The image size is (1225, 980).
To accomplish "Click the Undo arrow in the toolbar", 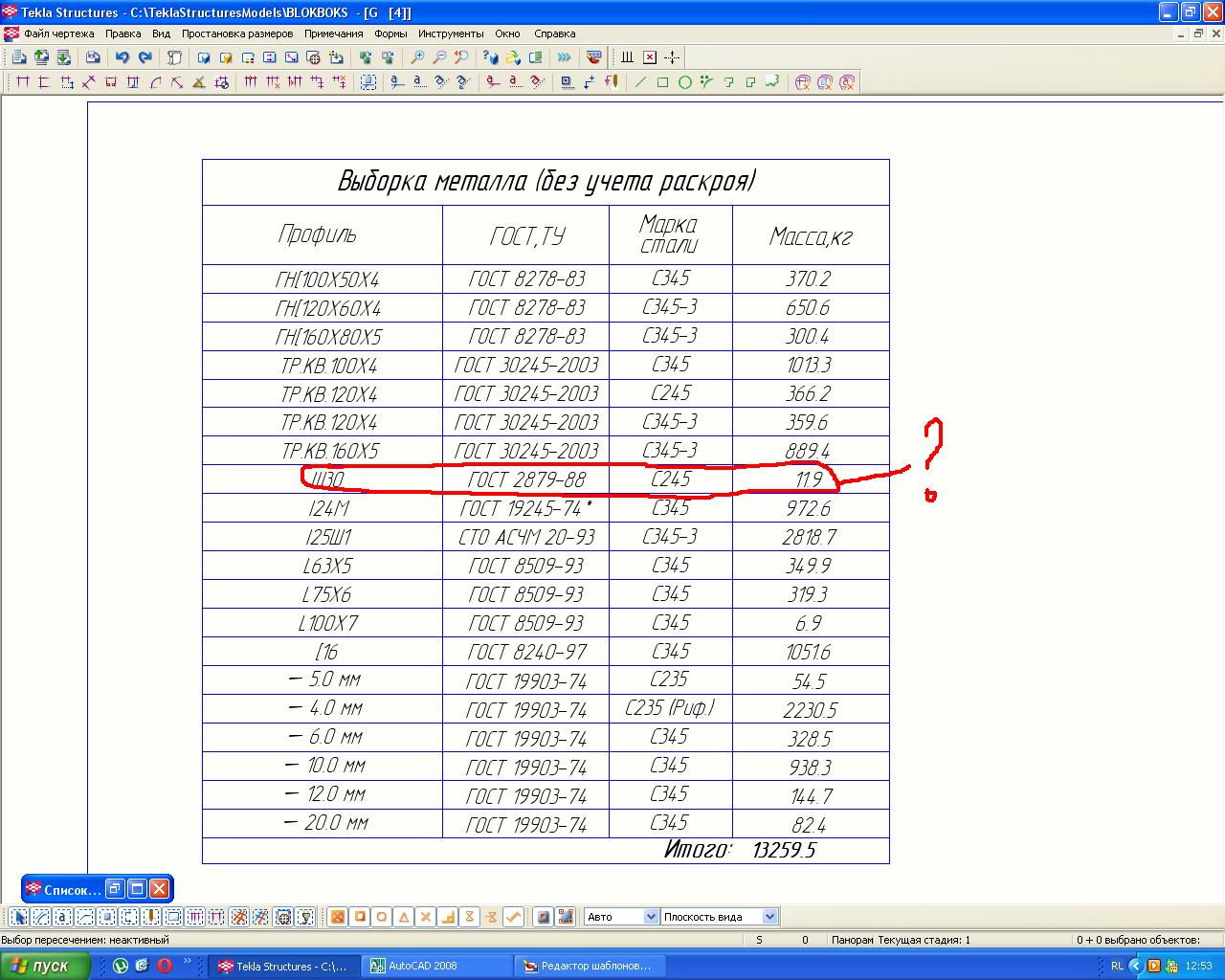I will [x=122, y=57].
